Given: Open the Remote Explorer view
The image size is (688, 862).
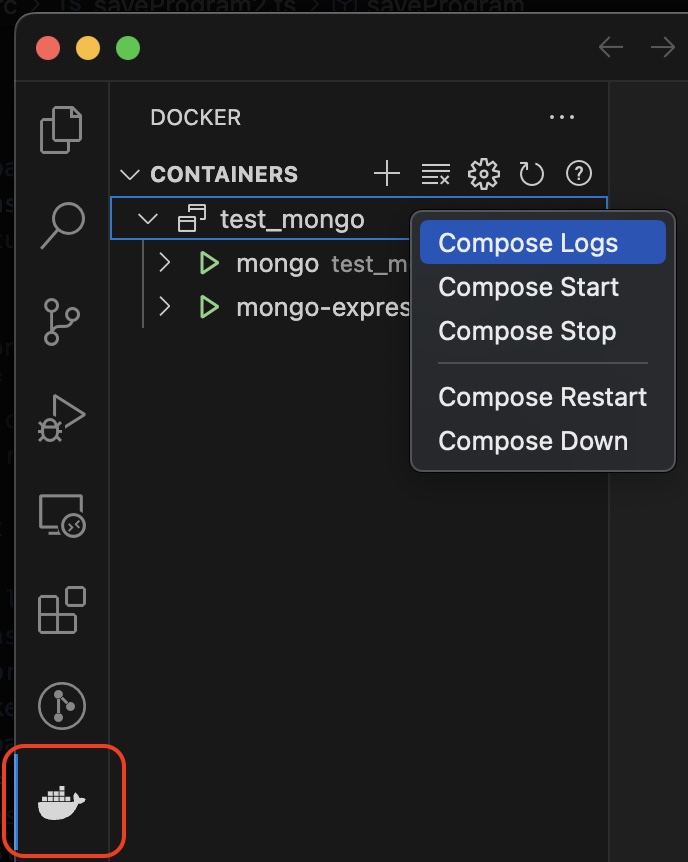Looking at the screenshot, I should 61,516.
